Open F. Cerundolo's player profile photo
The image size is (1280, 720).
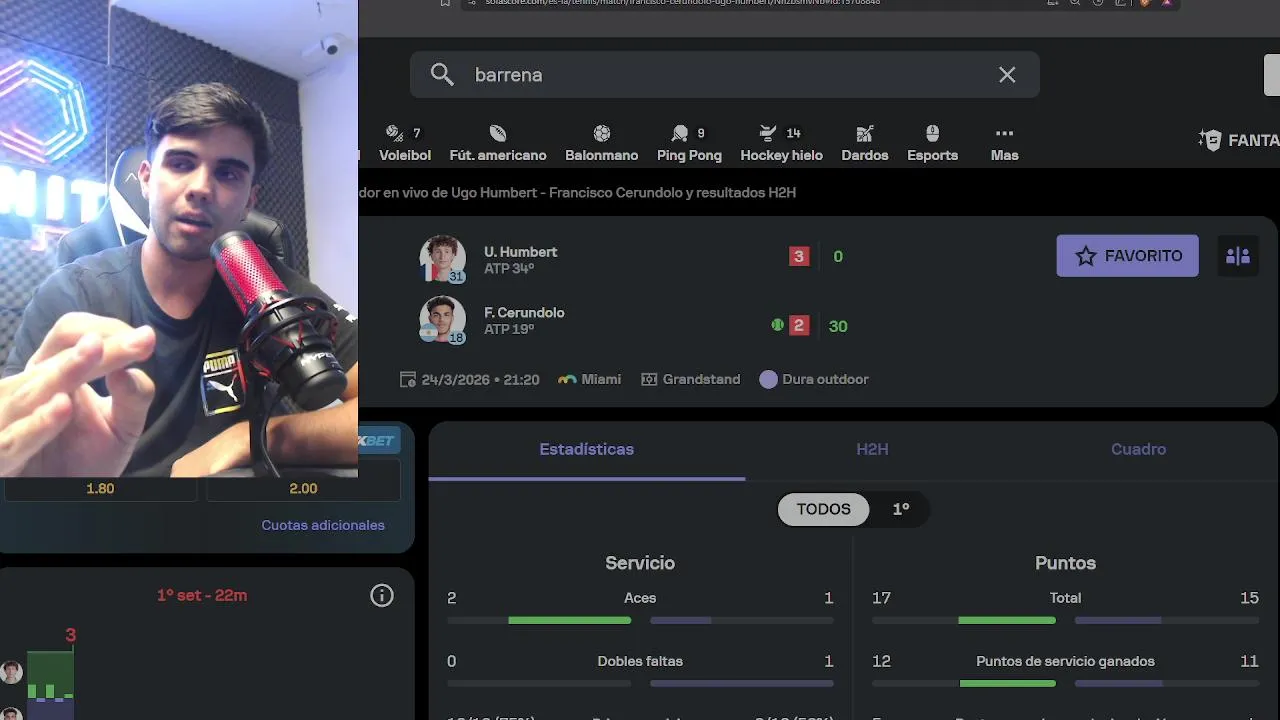click(x=442, y=320)
